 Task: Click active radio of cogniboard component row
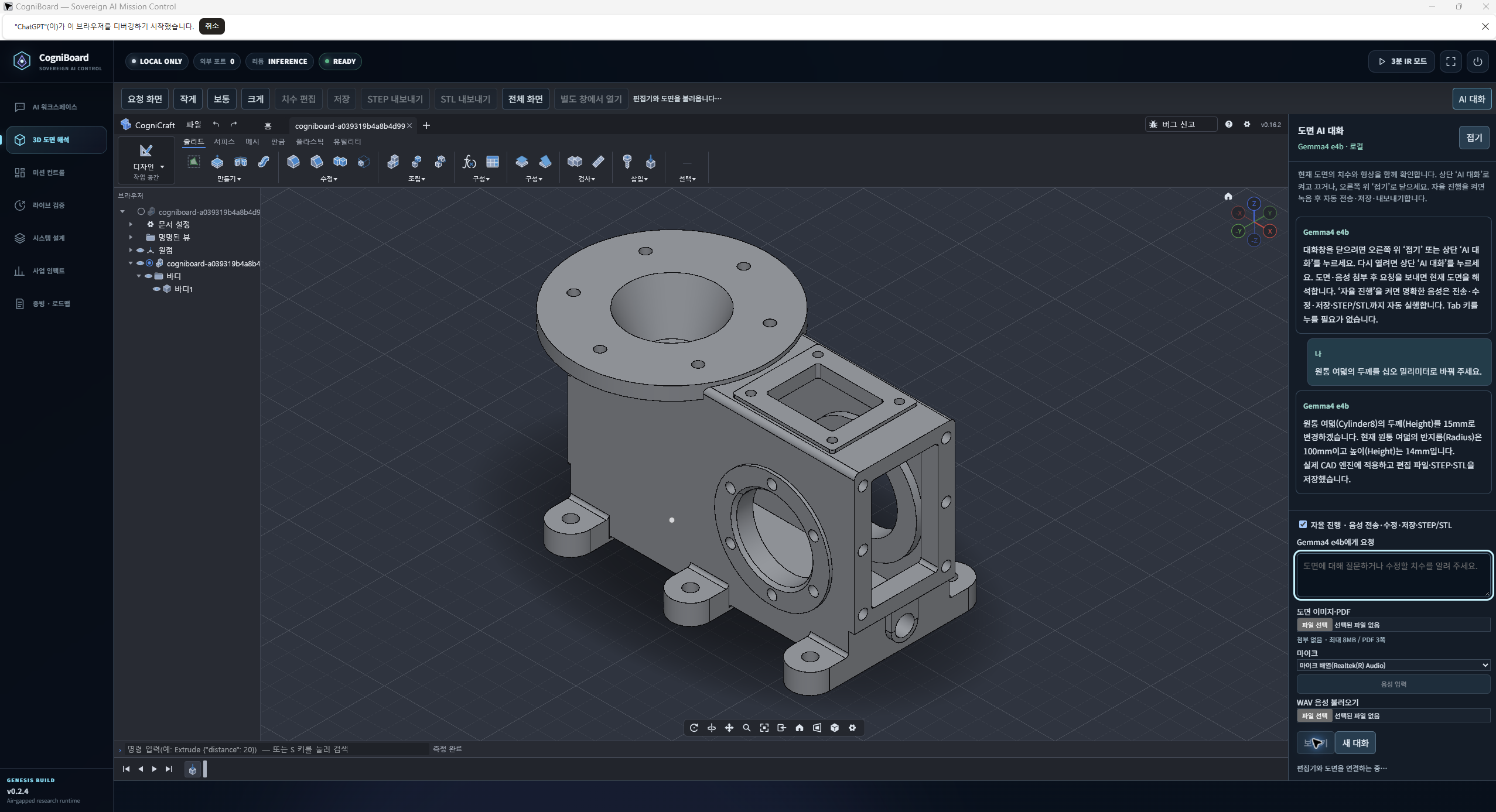(x=149, y=263)
